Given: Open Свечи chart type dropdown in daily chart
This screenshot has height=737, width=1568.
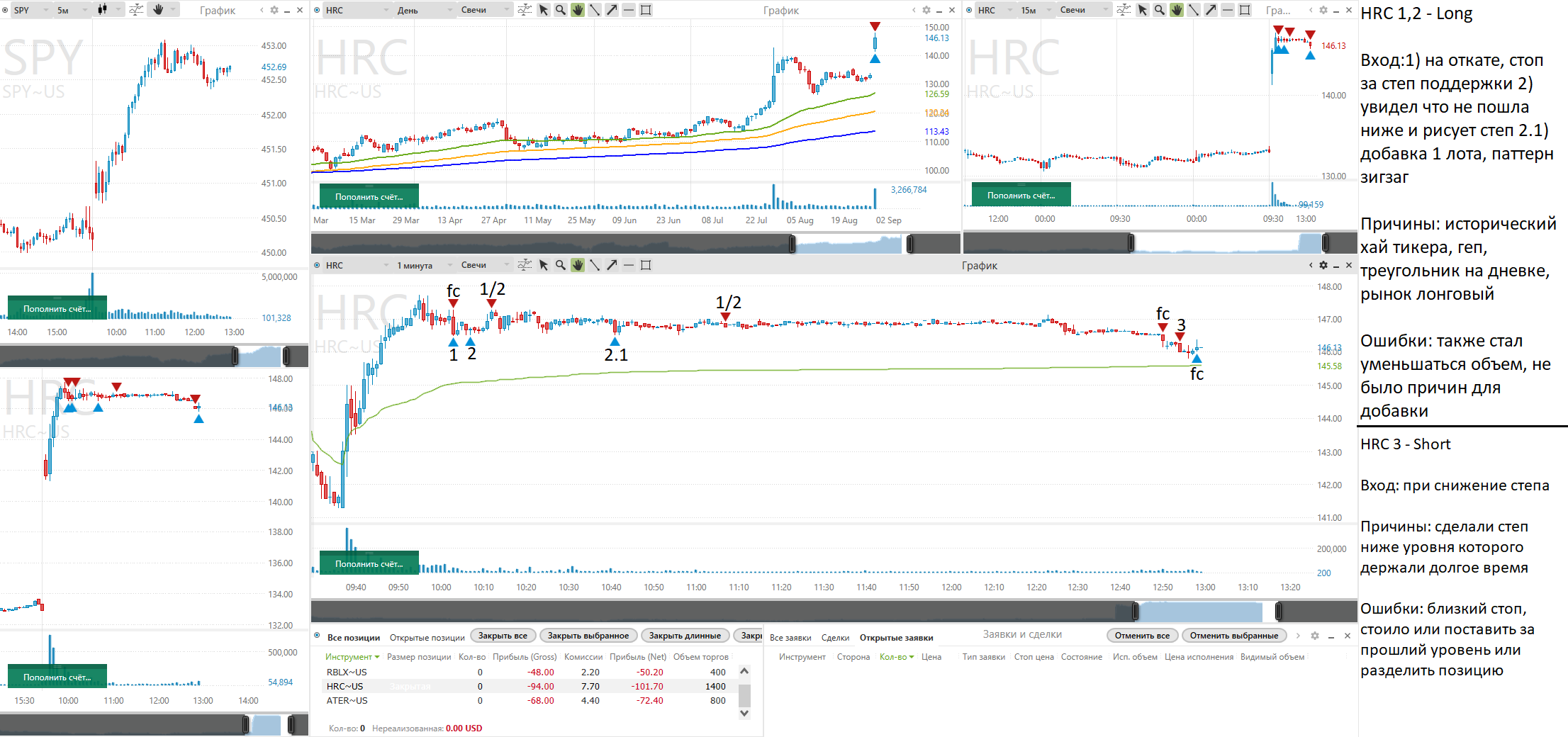Looking at the screenshot, I should pos(486,10).
